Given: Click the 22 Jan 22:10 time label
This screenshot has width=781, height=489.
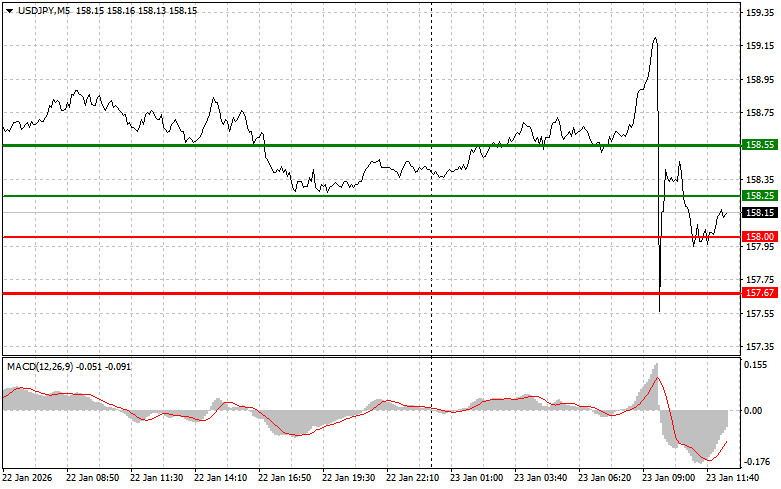Looking at the screenshot, I should point(412,478).
